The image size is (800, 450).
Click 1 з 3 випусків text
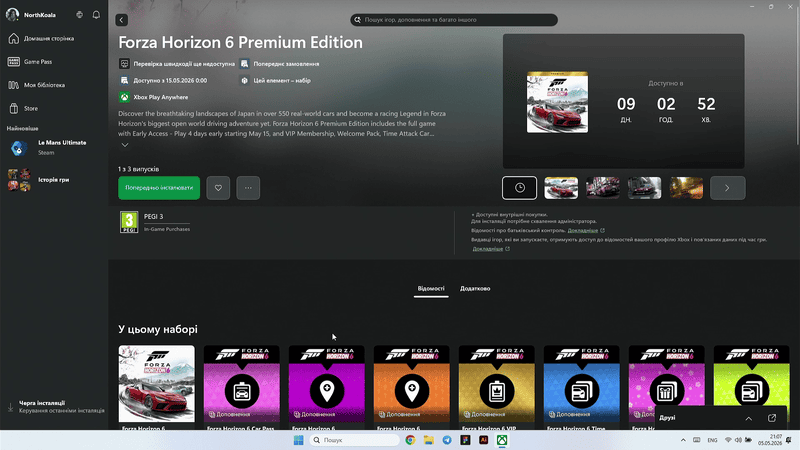pos(138,169)
